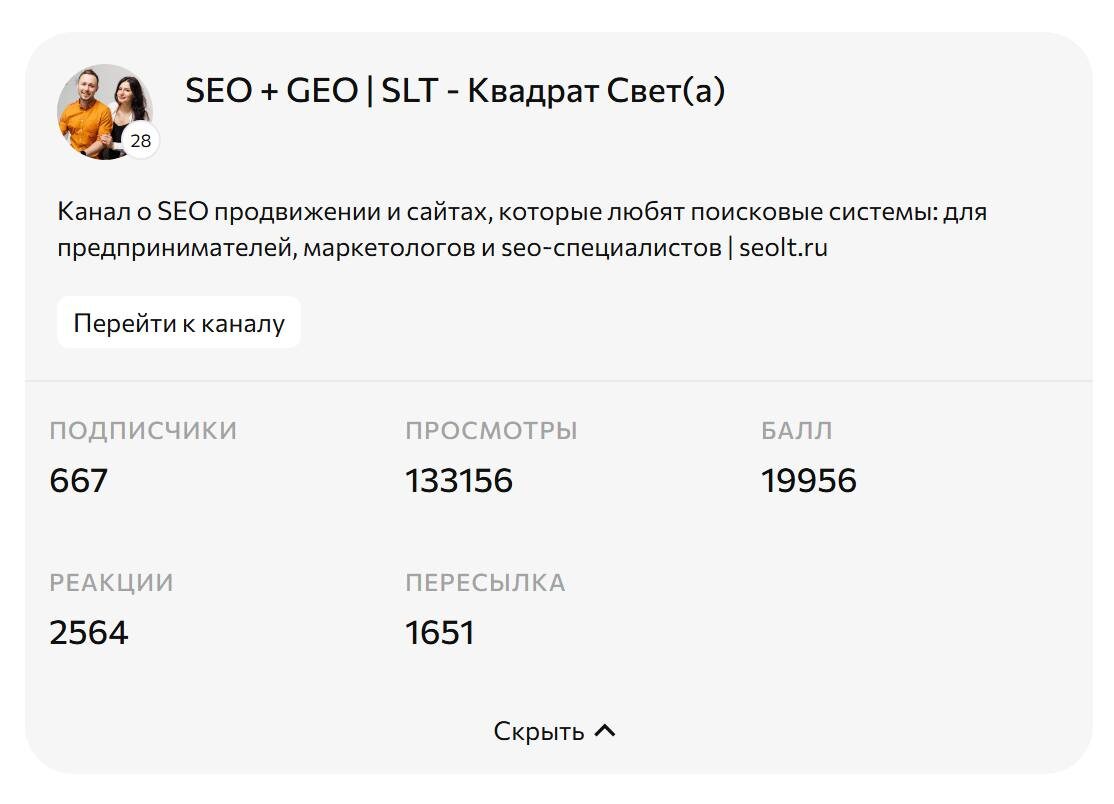The height and width of the screenshot is (804, 1114).
Task: Select the Подписчики stat label
Action: pyautogui.click(x=143, y=431)
